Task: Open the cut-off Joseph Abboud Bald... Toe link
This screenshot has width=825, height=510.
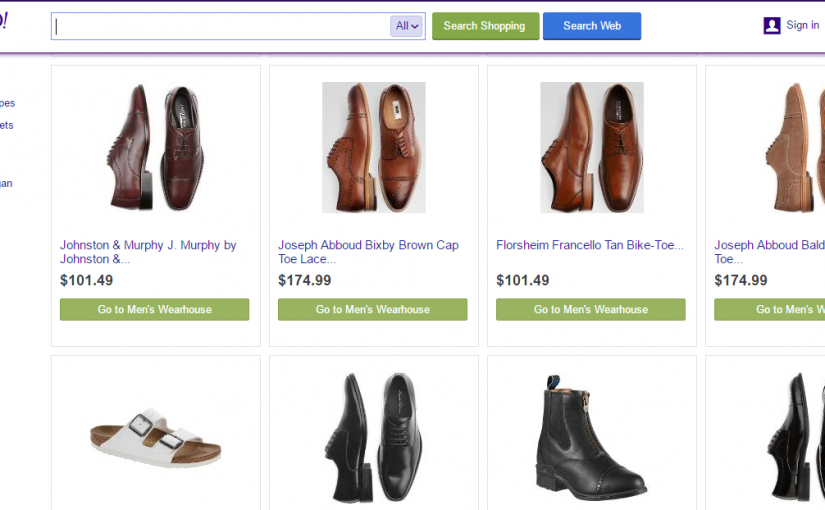Action: click(x=769, y=252)
